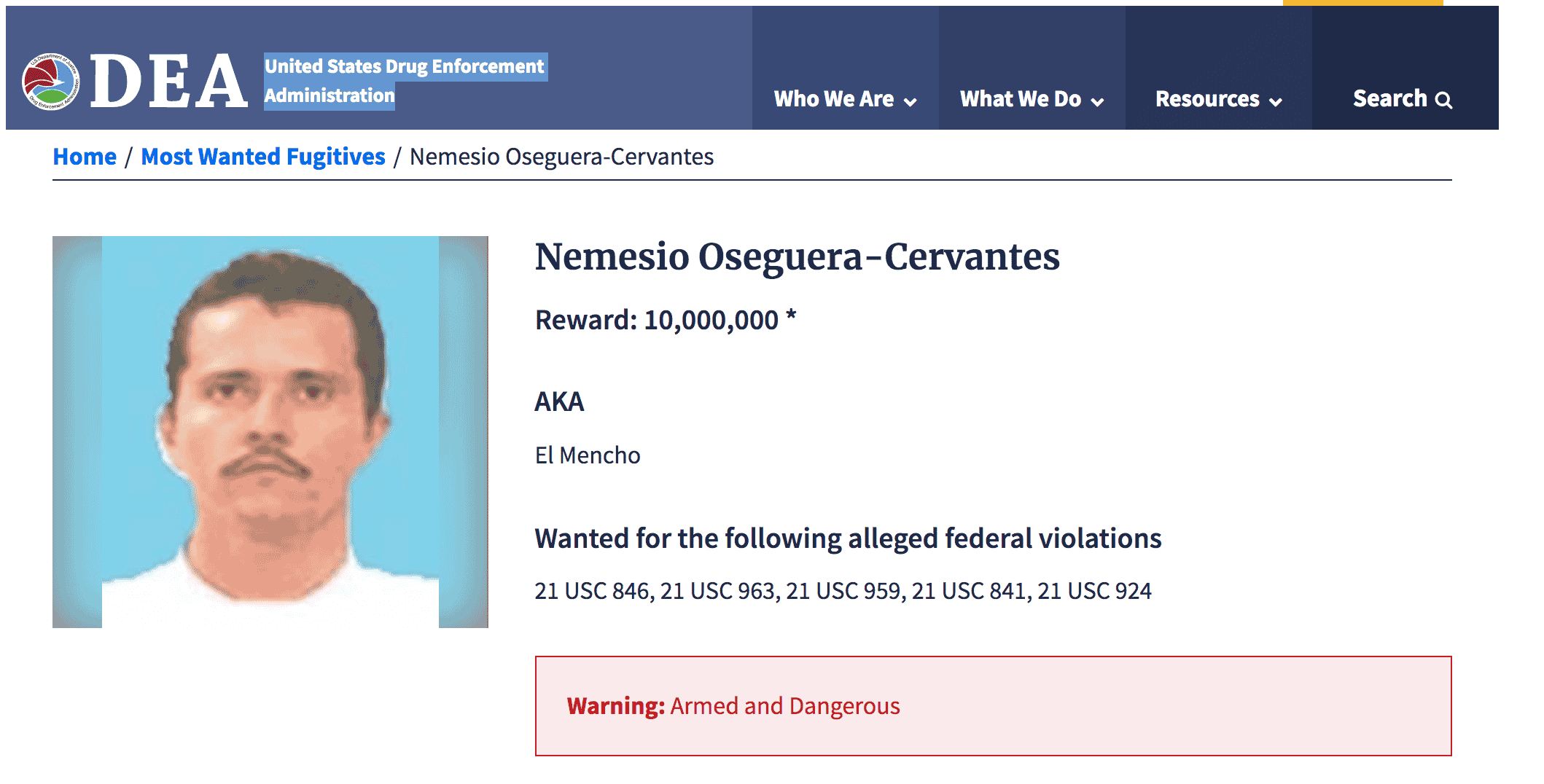Click the Search label in navigation
This screenshot has width=1544, height=784.
(1389, 98)
